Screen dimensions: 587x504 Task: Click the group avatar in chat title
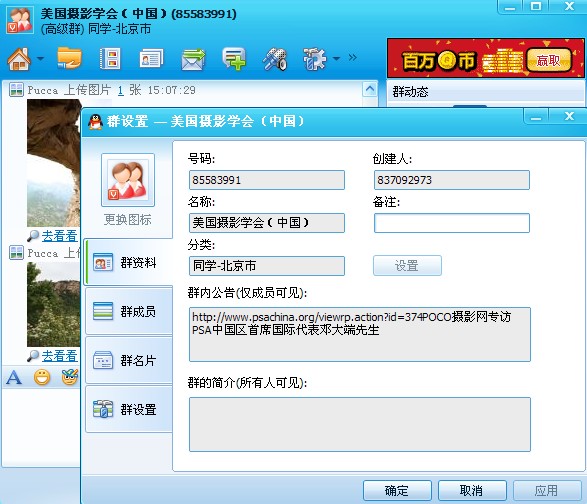pos(19,20)
